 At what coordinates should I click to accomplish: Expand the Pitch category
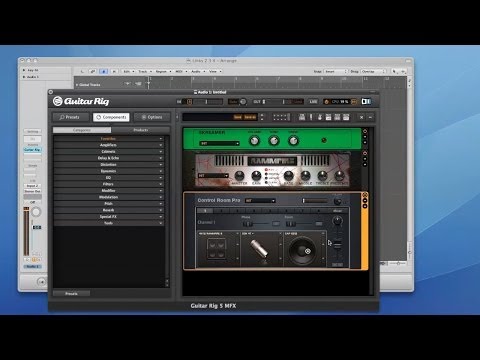coord(109,204)
